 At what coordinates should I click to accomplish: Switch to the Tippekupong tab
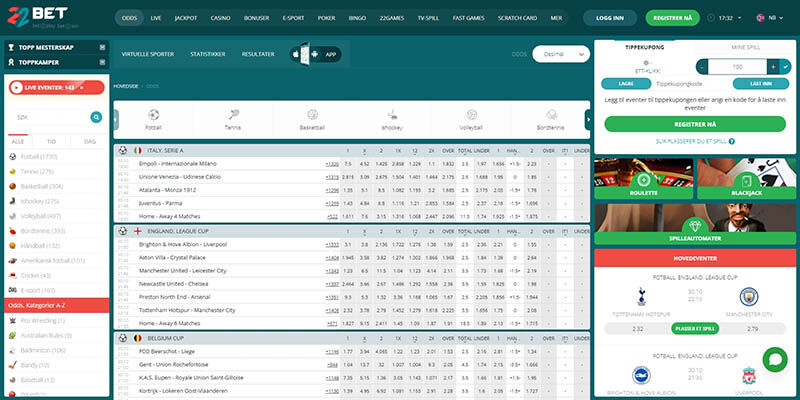tap(645, 47)
